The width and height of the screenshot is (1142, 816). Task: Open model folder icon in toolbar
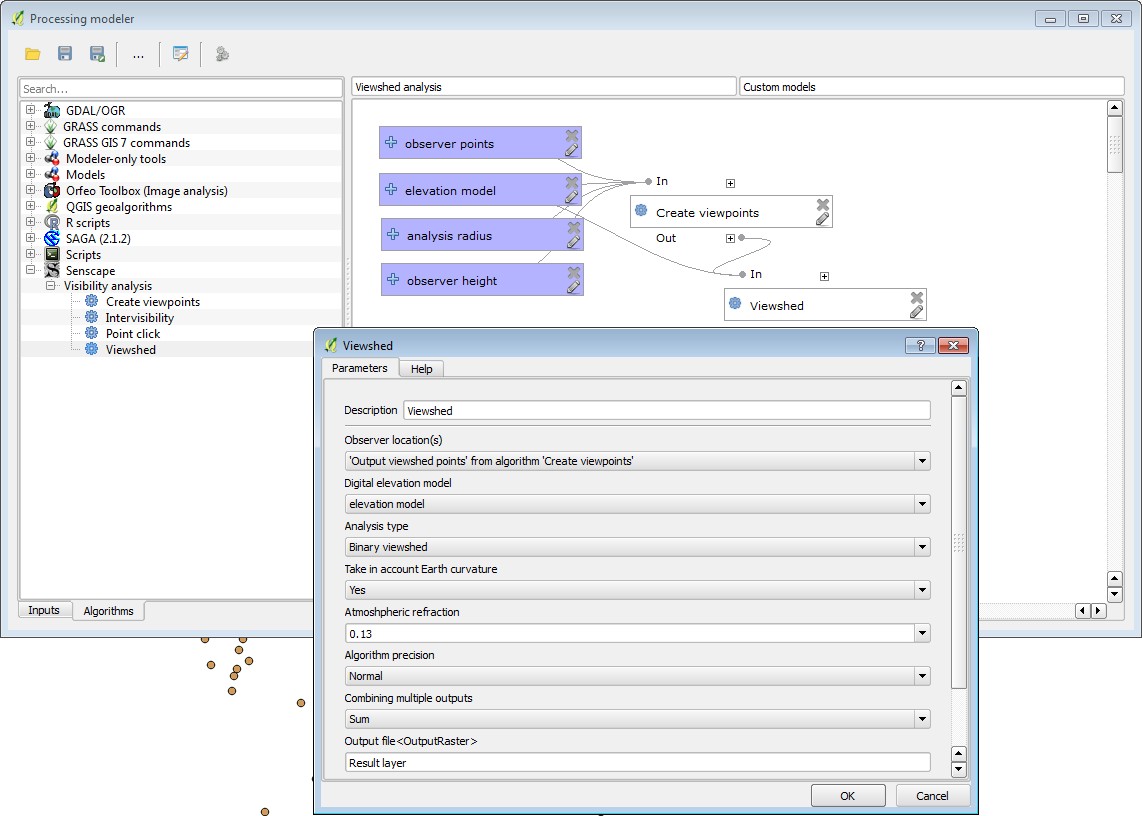[x=33, y=54]
